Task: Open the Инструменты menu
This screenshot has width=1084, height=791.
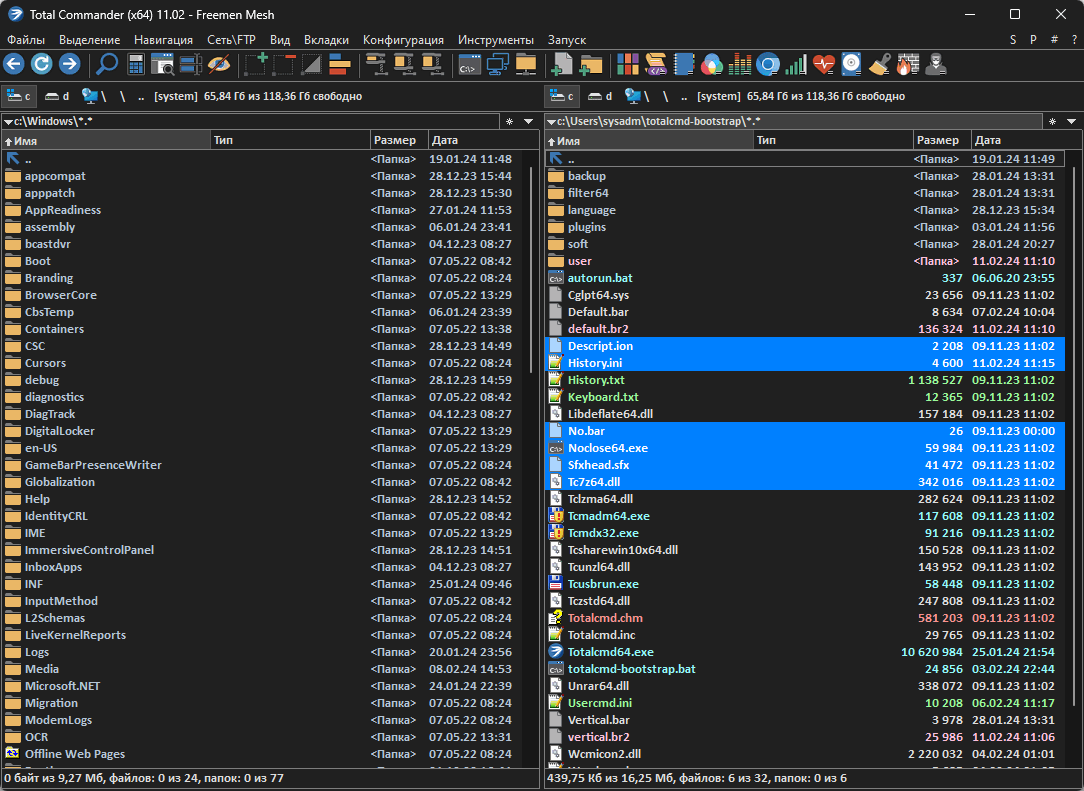Action: coord(495,40)
